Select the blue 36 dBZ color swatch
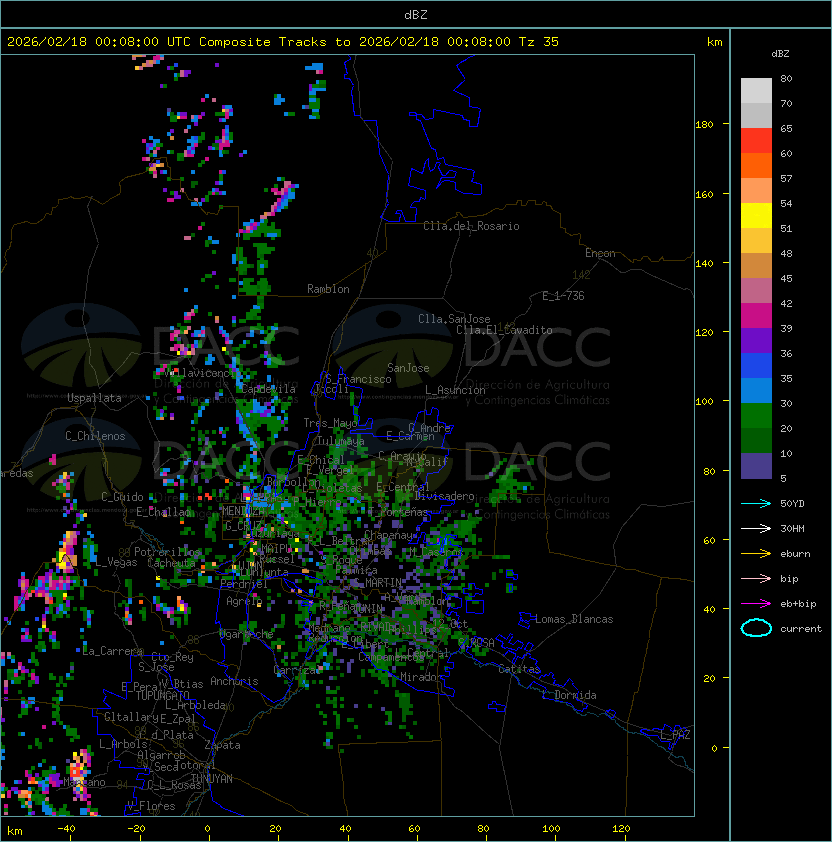The height and width of the screenshot is (842, 832). (756, 365)
